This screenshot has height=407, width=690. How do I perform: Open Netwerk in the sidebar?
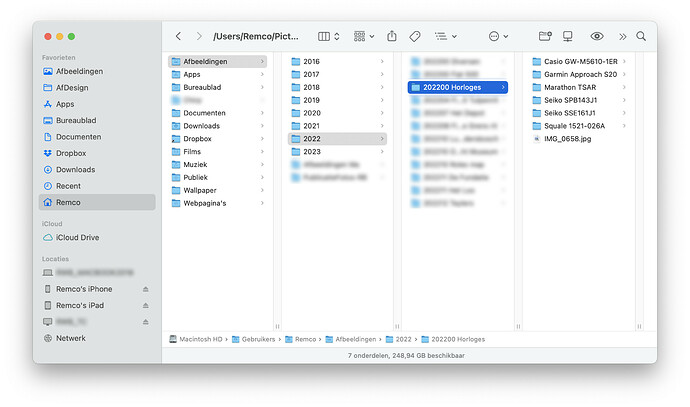click(97, 338)
